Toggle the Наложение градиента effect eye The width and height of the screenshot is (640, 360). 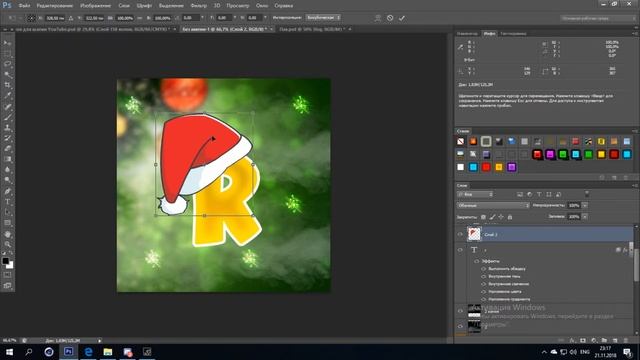(x=484, y=299)
